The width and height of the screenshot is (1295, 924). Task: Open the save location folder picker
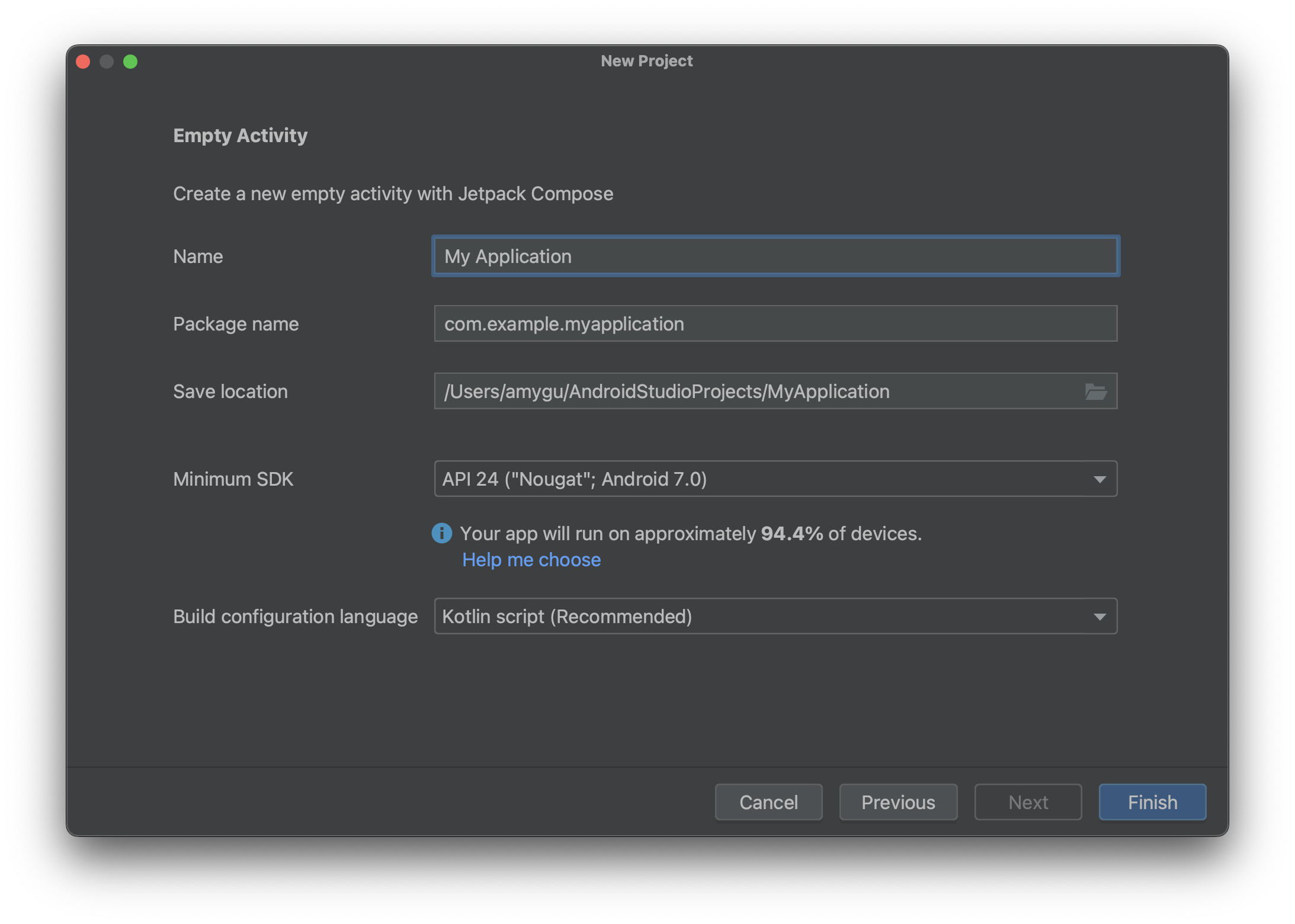coord(1096,391)
